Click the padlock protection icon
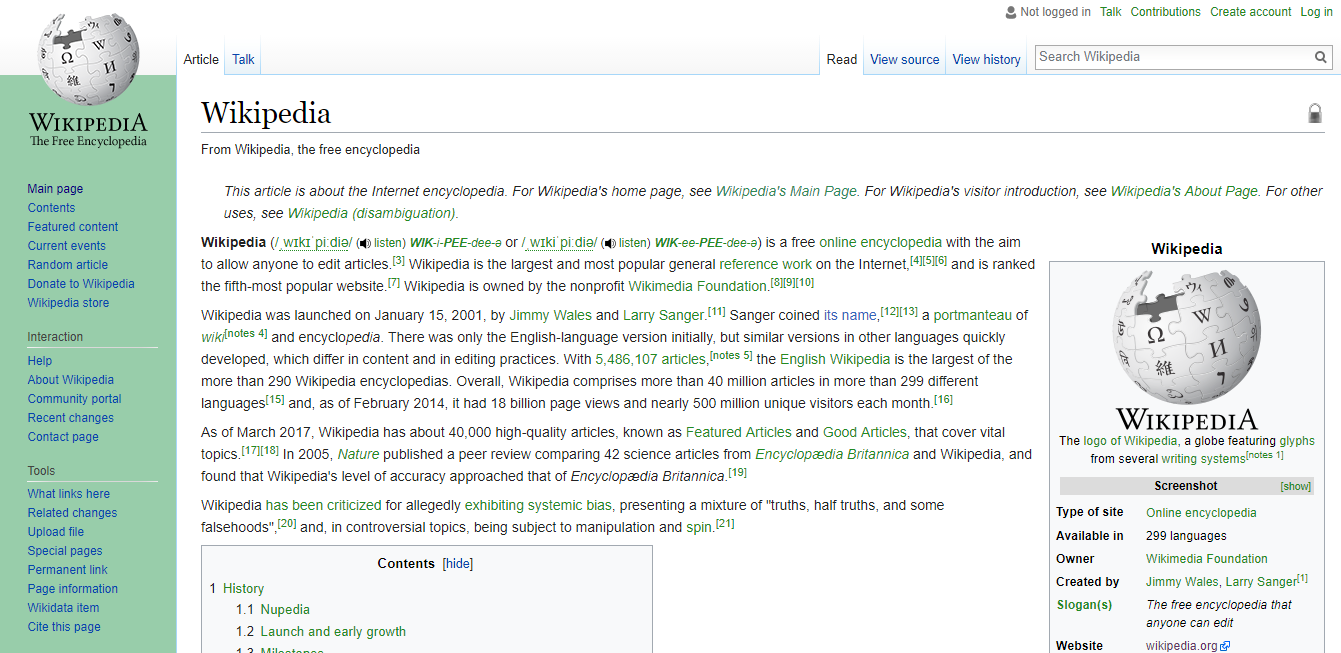 [x=1315, y=113]
